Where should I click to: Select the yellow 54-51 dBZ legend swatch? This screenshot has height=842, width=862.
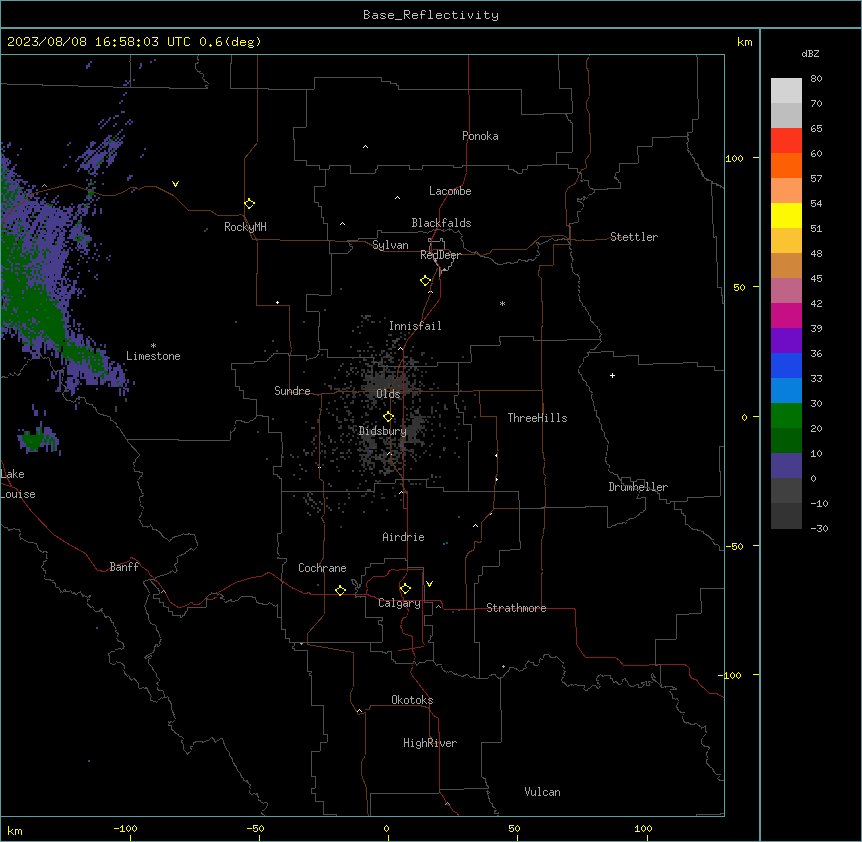(786, 215)
